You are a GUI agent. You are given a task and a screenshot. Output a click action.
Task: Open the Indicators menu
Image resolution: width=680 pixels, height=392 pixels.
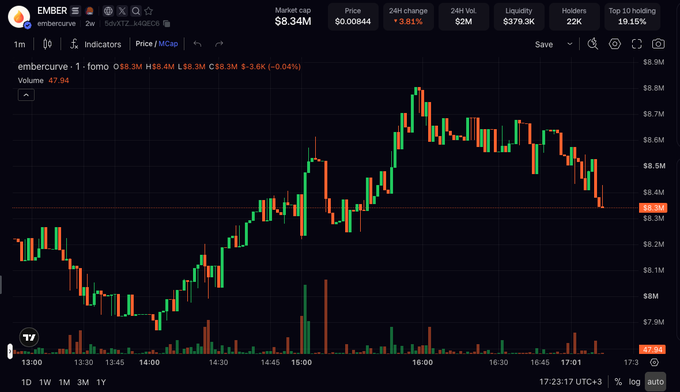pyautogui.click(x=96, y=44)
